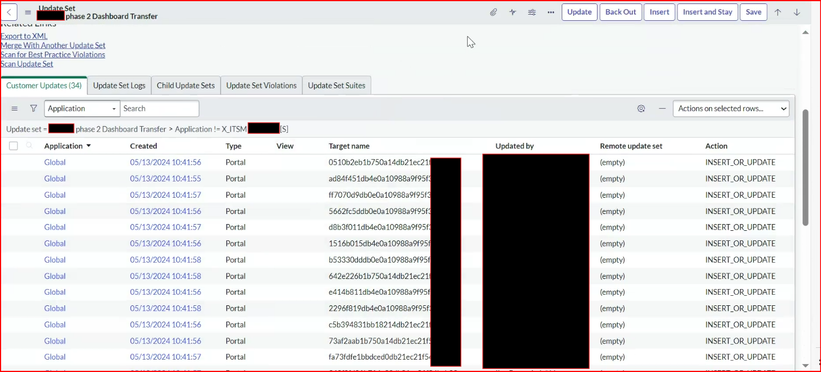The width and height of the screenshot is (821, 372).
Task: Tick the select-all rows checkbox
Action: [14, 146]
